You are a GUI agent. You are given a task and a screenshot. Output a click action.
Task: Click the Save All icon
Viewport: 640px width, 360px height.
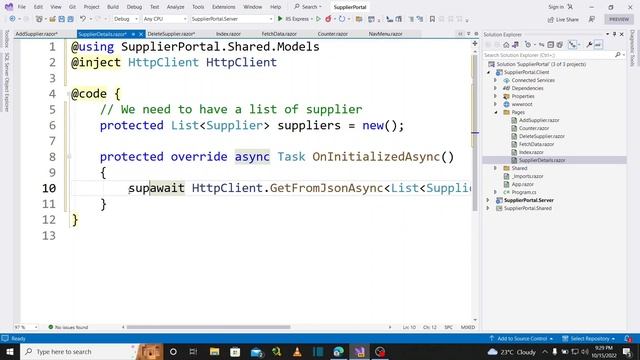pyautogui.click(x=71, y=19)
